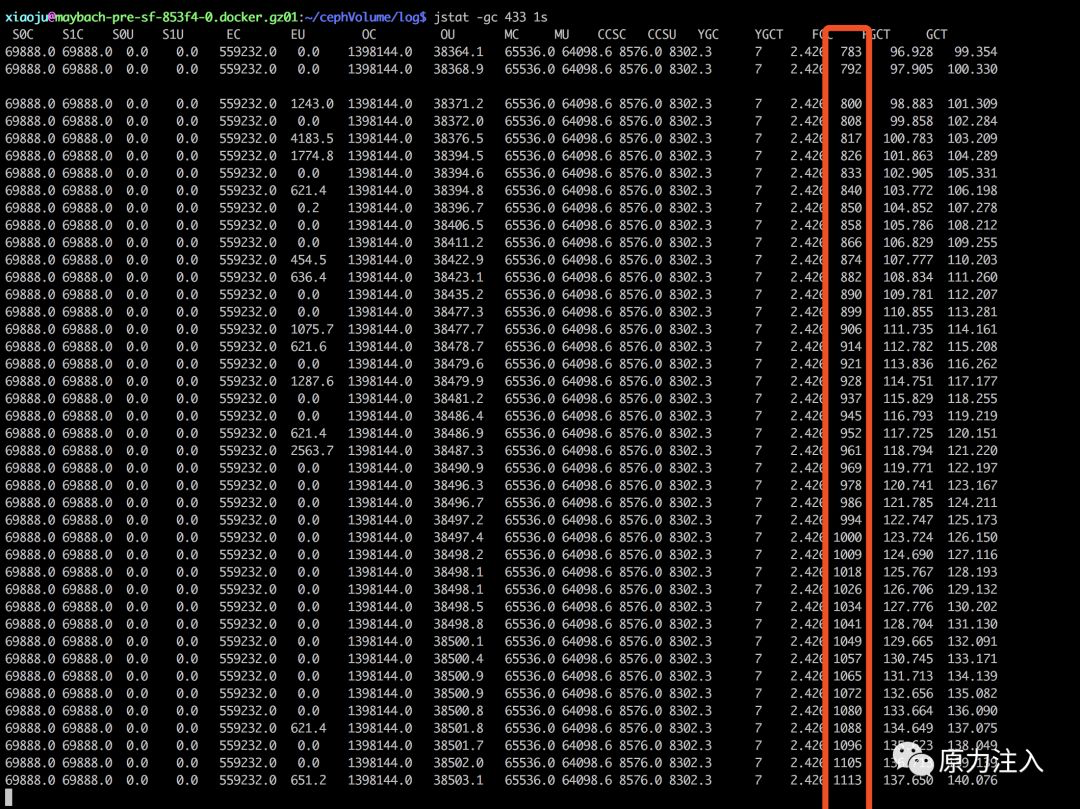Viewport: 1080px width, 809px height.
Task: Click the last FGC value 1113
Action: 847,780
